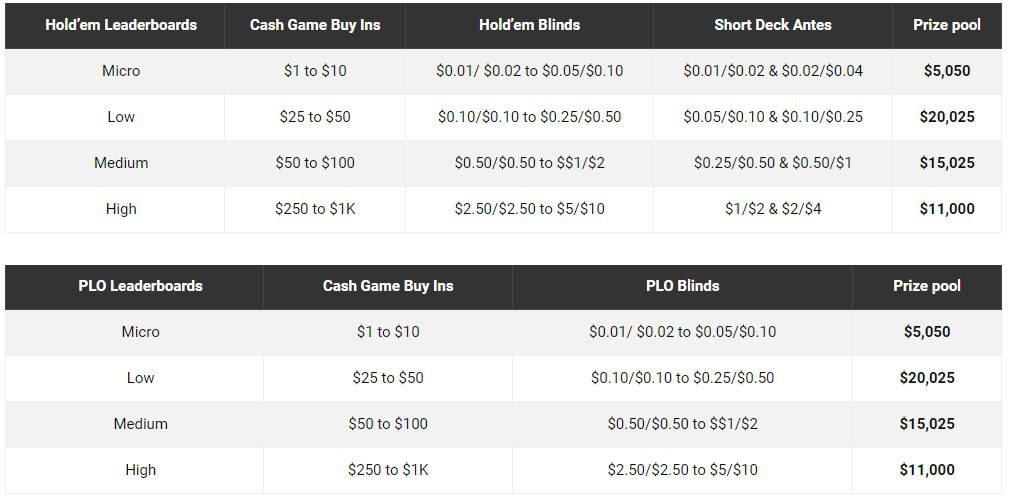Click the Prize pool header in Hold'em table

coord(946,25)
